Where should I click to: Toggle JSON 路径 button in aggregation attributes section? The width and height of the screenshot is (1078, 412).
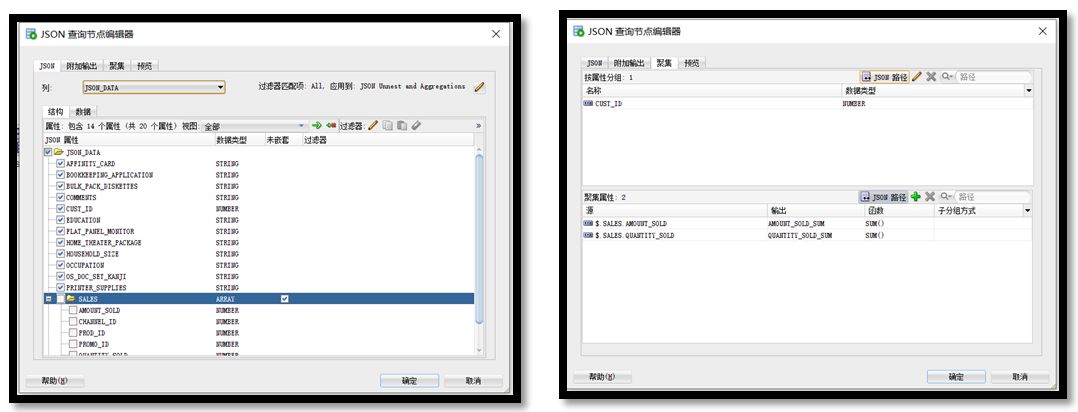[884, 197]
